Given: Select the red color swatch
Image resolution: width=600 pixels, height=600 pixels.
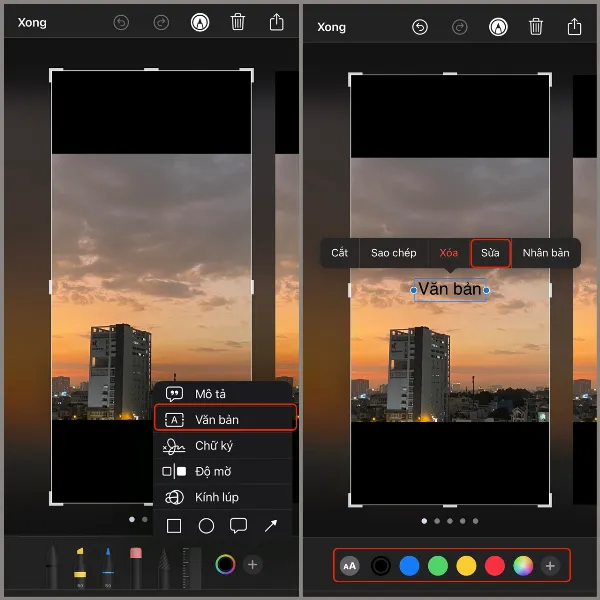Looking at the screenshot, I should (x=494, y=566).
